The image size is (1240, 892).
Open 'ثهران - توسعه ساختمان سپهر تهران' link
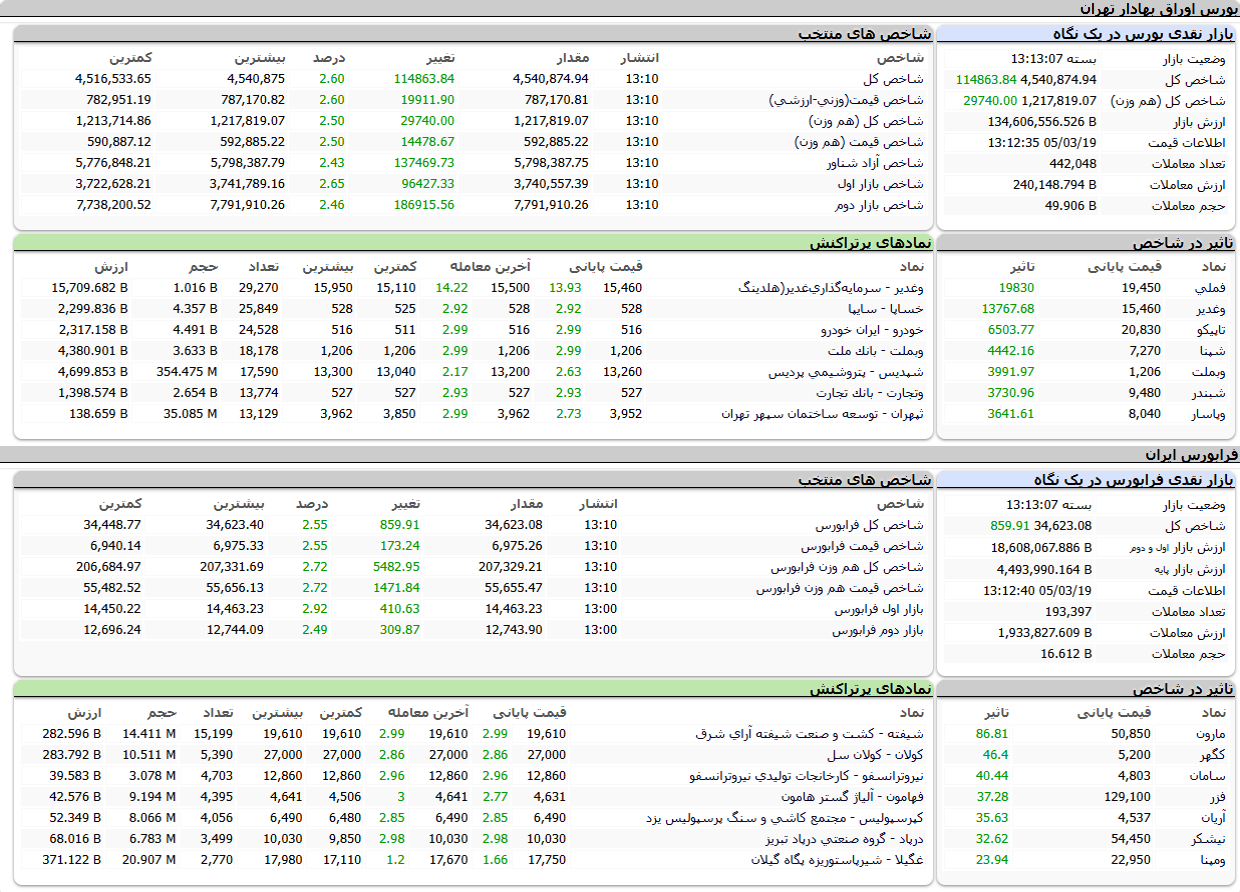click(x=823, y=414)
